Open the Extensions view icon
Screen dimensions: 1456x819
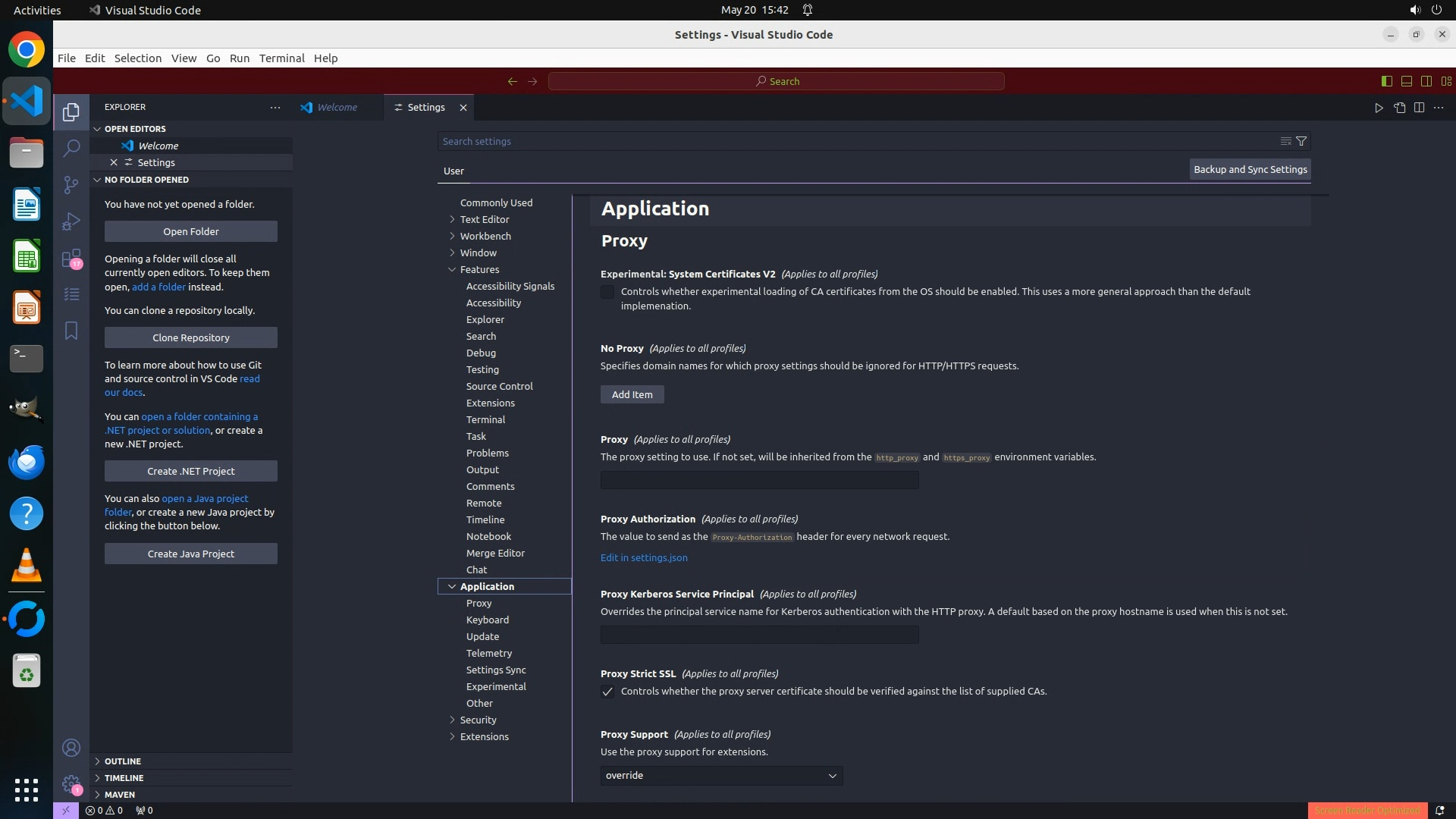(71, 259)
